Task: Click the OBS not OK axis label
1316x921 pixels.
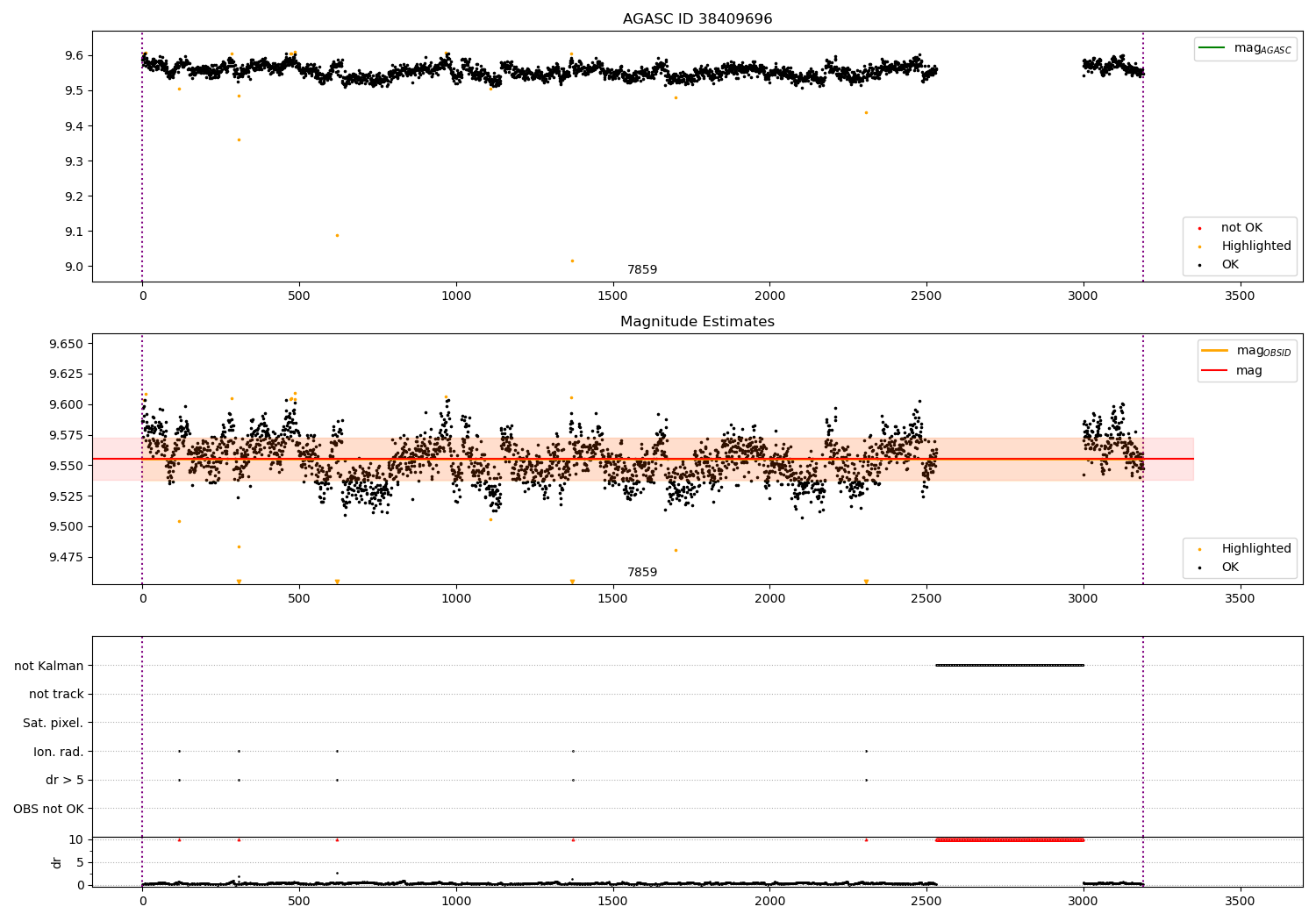Action: [49, 809]
